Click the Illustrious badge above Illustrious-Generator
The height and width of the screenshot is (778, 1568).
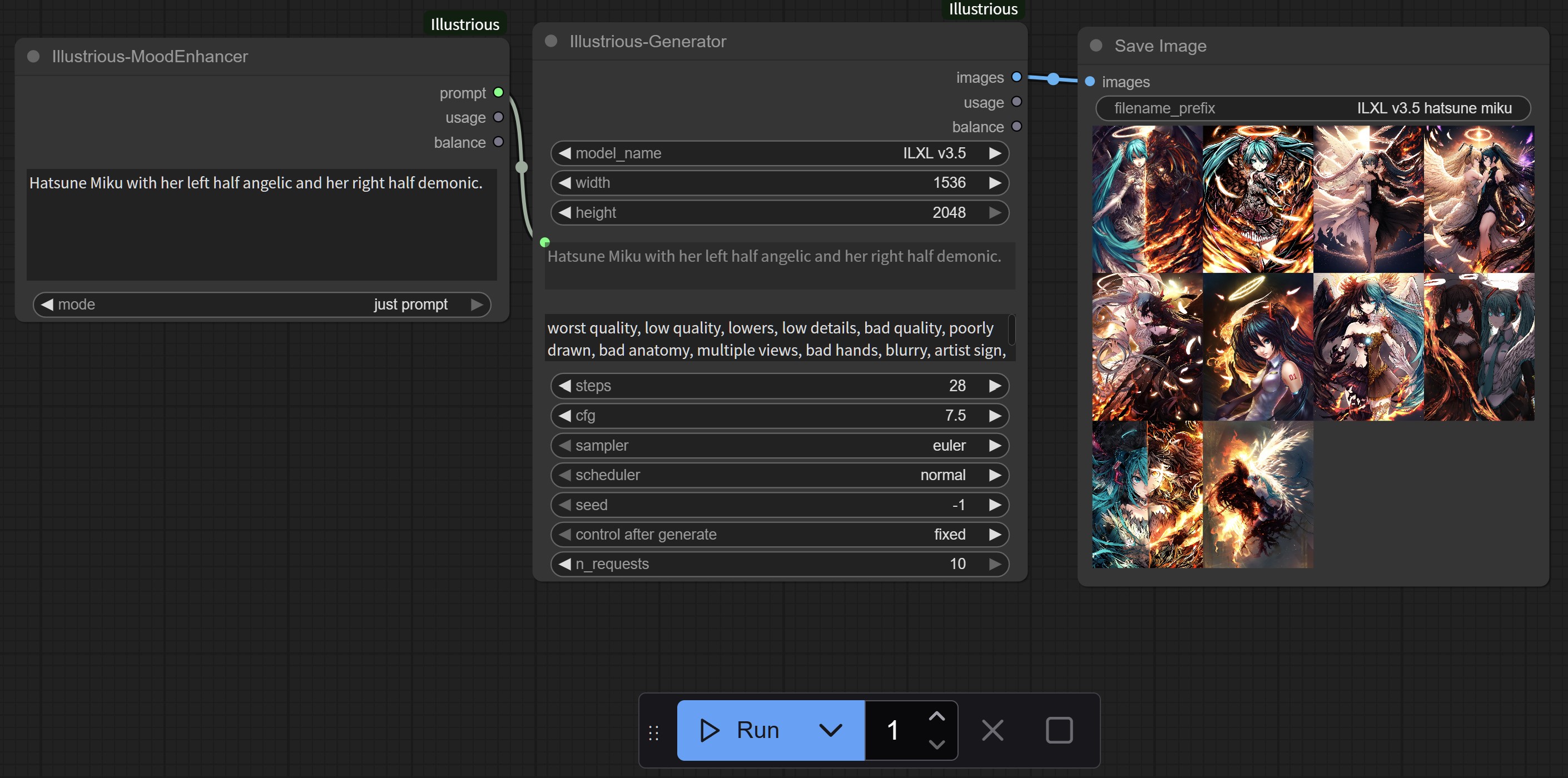983,9
